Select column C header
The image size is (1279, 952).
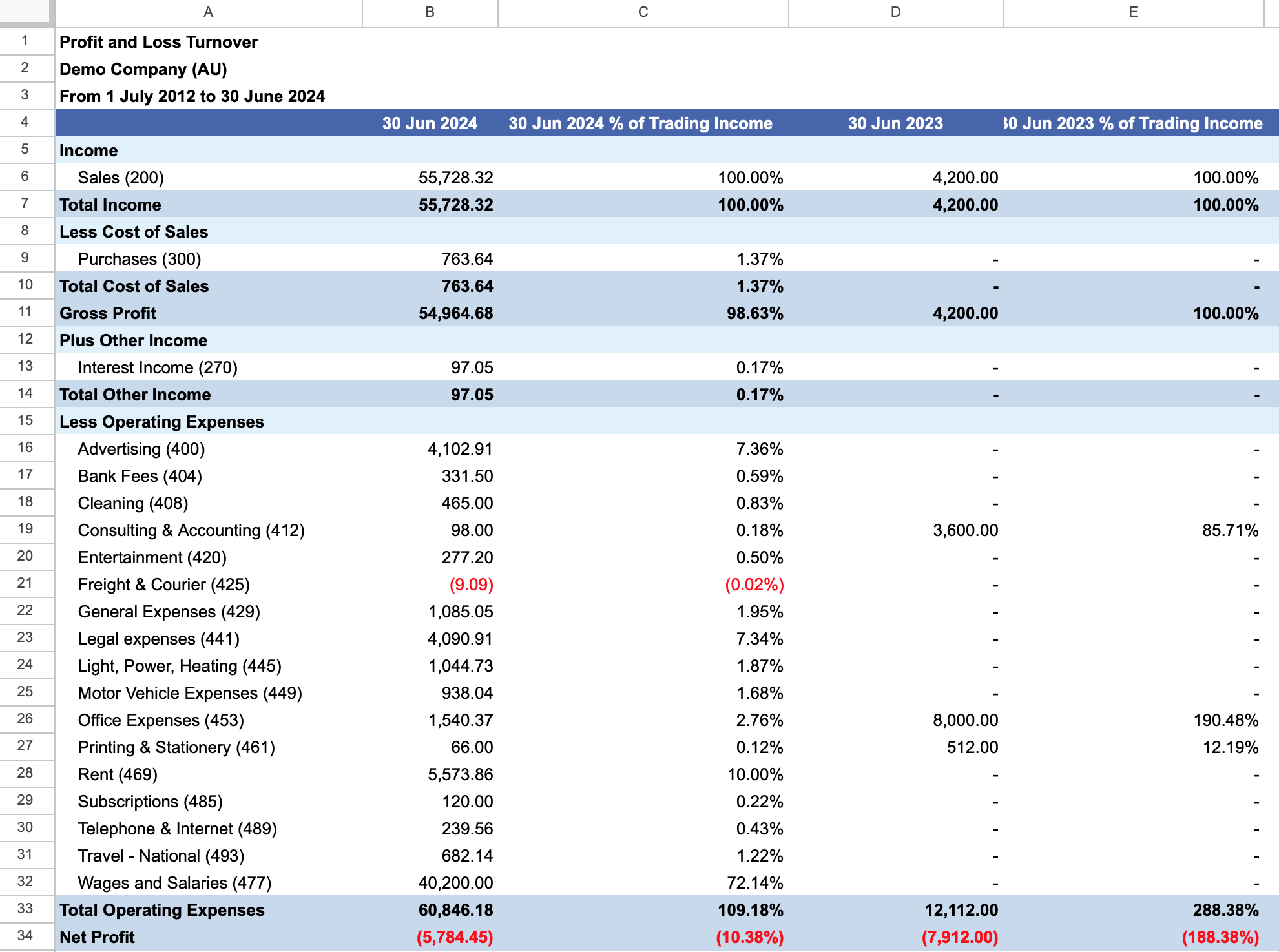coord(643,12)
